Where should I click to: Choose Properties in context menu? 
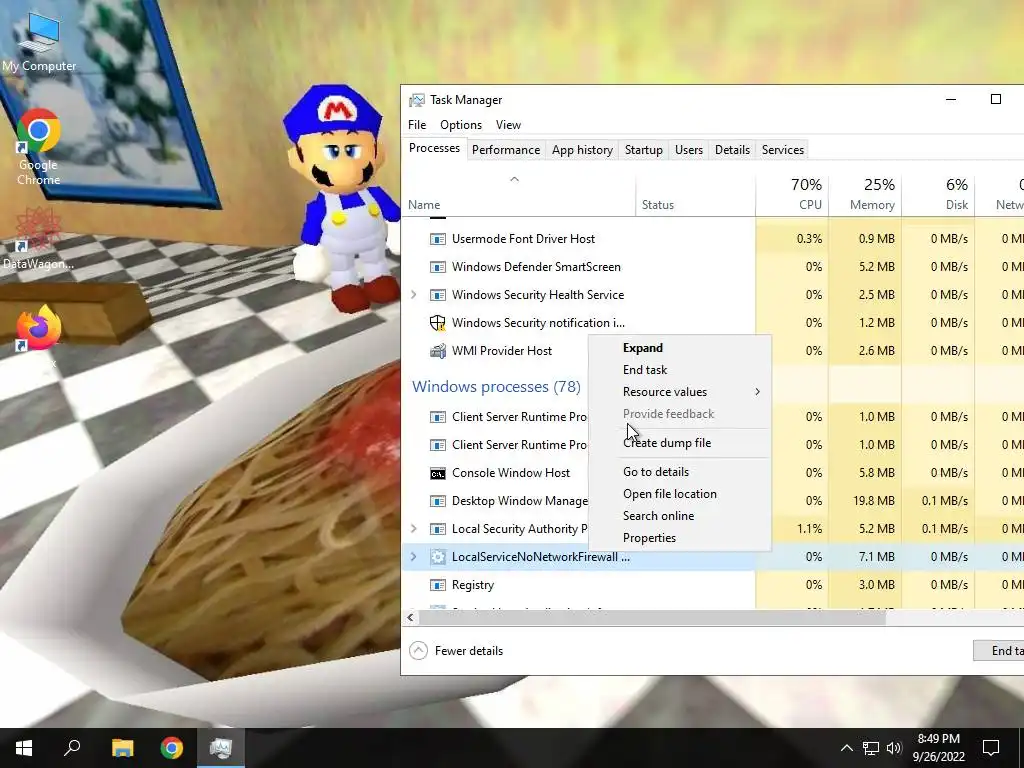point(680,538)
